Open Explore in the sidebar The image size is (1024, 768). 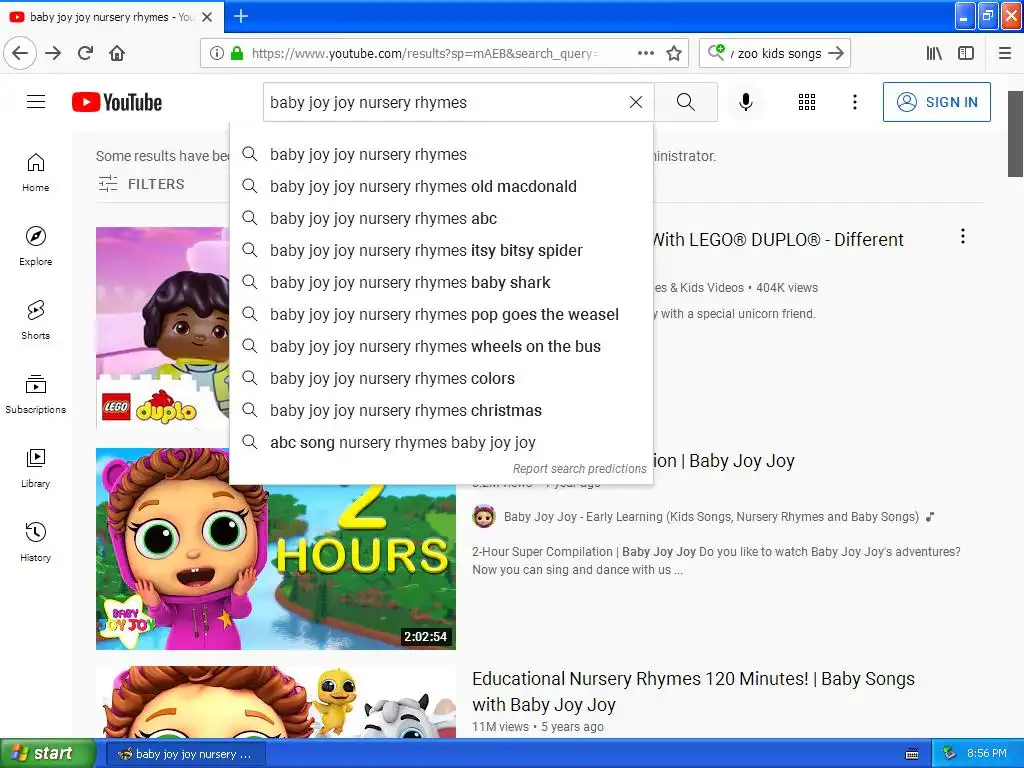[36, 246]
